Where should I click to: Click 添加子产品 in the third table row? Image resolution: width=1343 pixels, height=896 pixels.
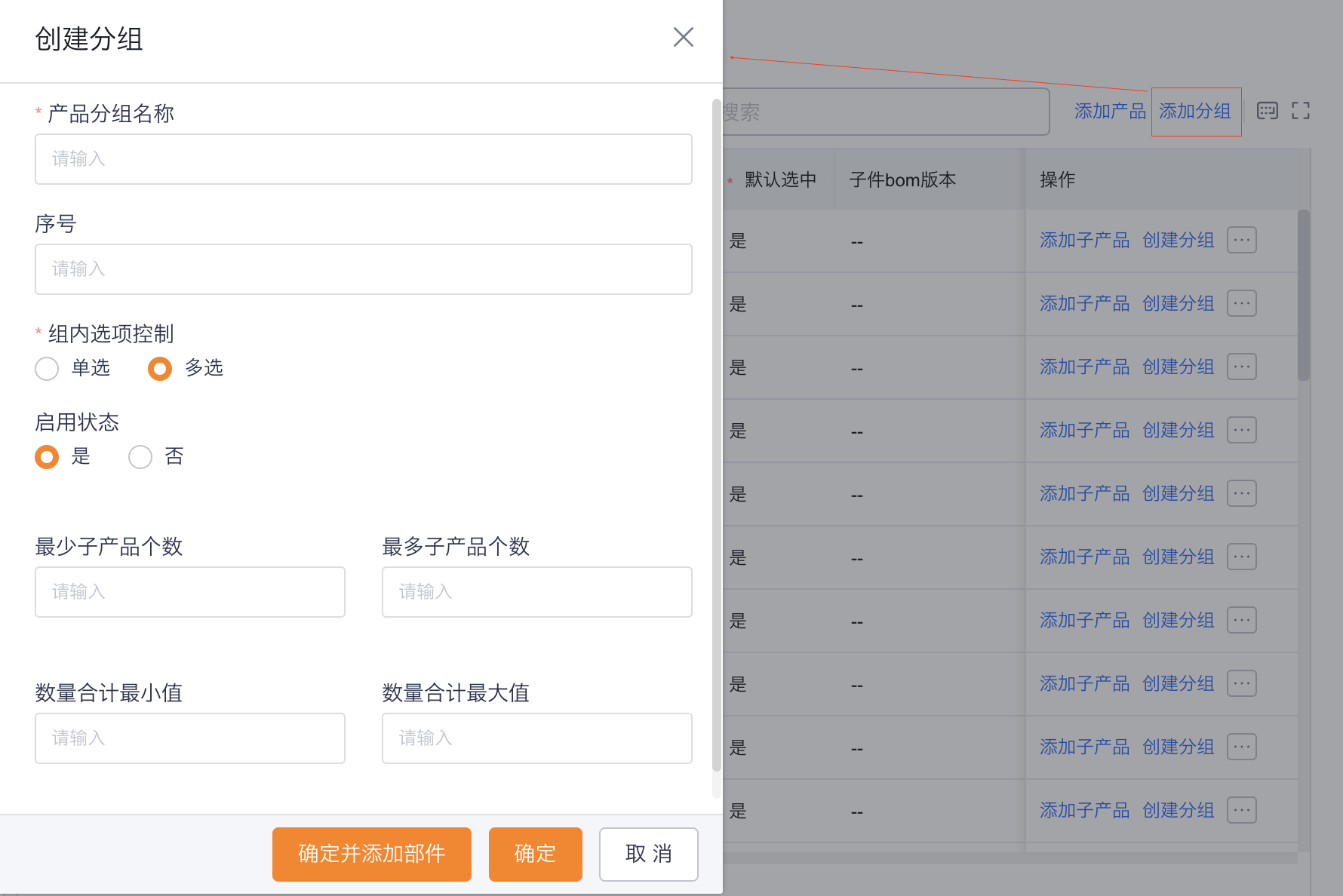pos(1084,367)
